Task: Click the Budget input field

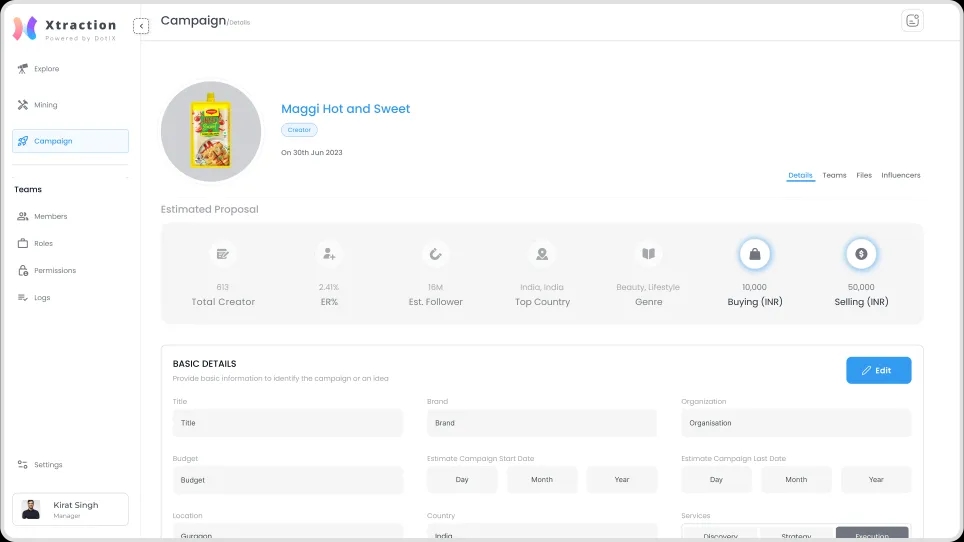Action: pos(288,480)
